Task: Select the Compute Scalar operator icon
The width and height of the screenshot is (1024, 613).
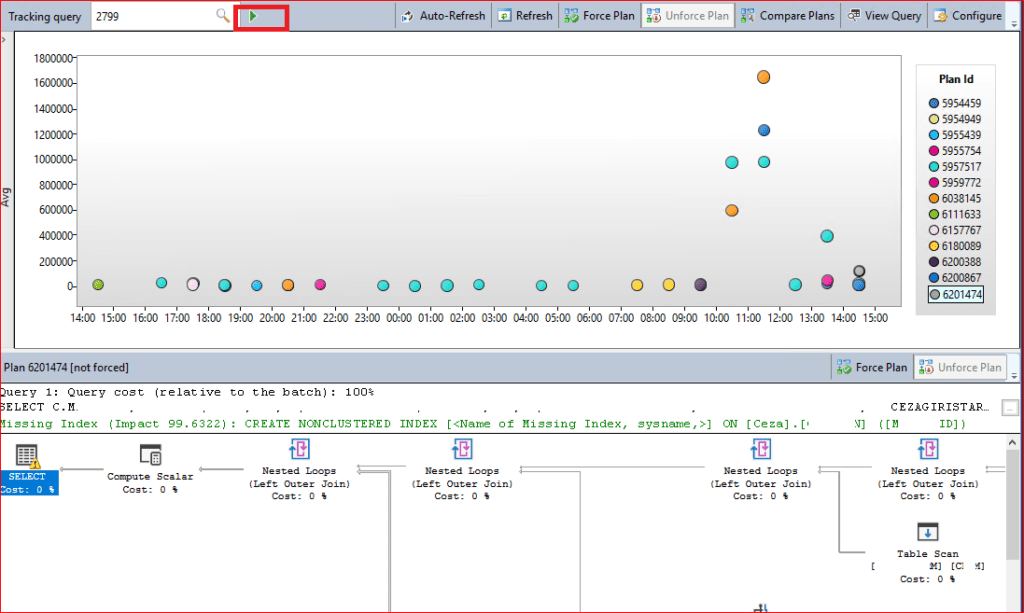Action: click(150, 455)
